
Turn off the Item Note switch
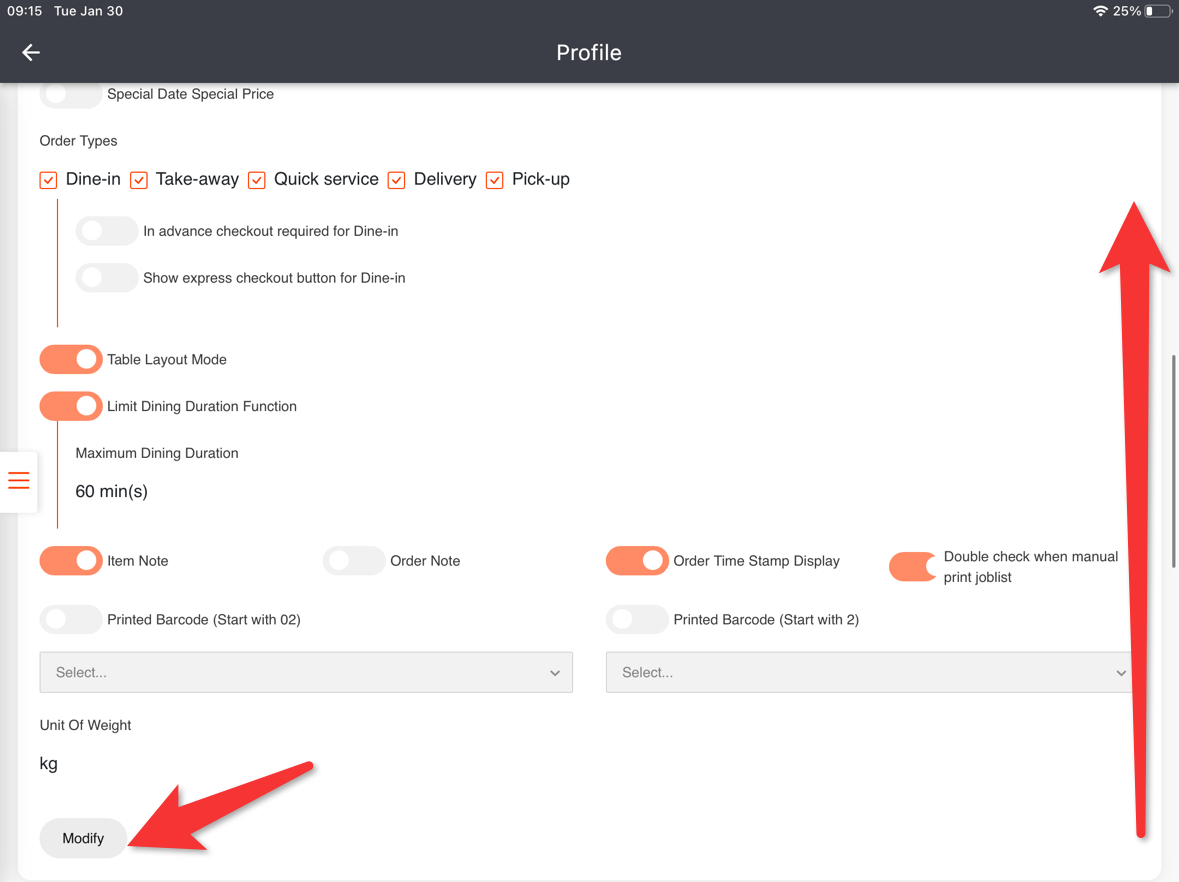pyautogui.click(x=71, y=561)
